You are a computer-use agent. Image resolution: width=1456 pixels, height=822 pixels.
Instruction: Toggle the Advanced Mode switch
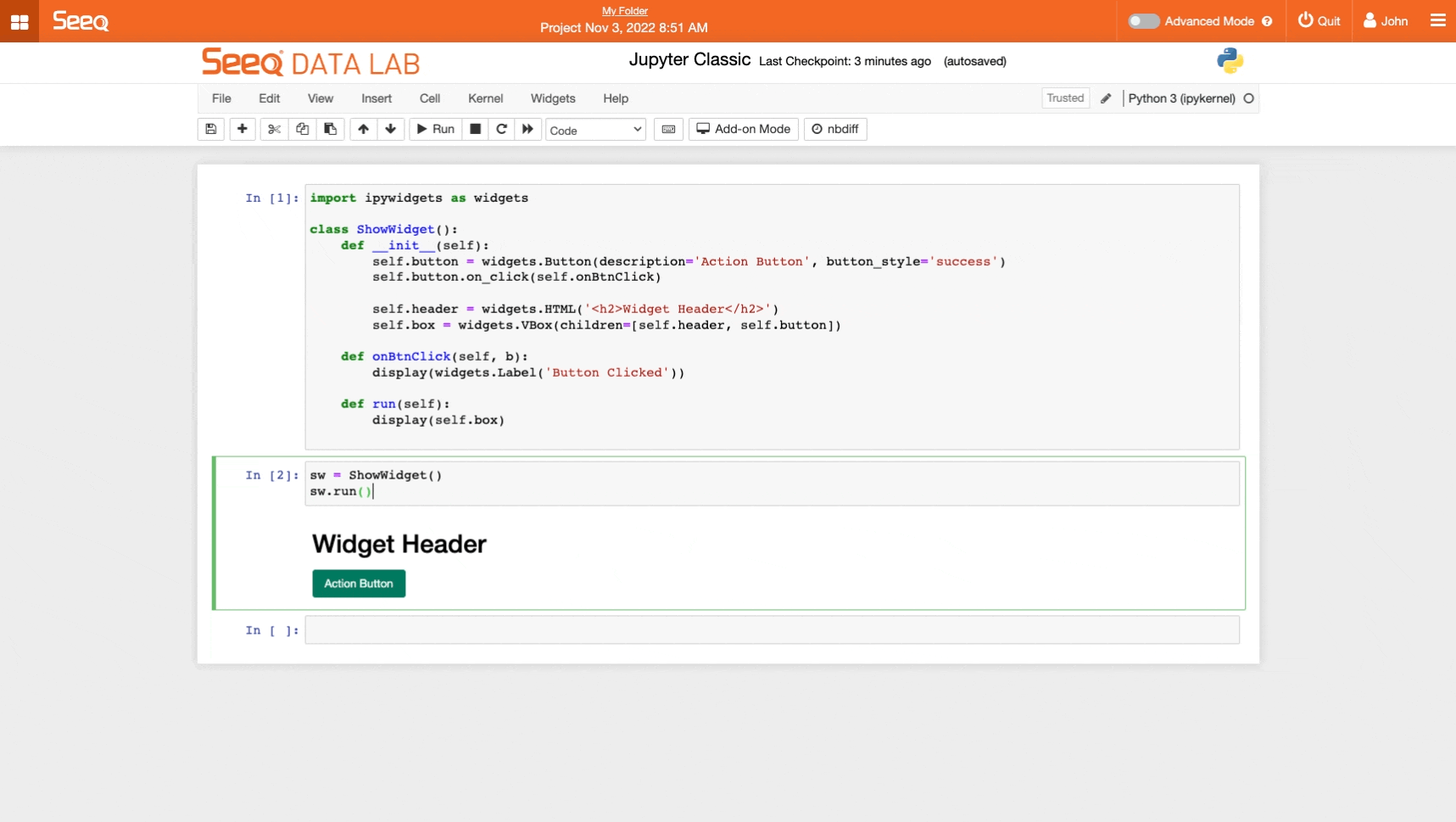tap(1143, 21)
